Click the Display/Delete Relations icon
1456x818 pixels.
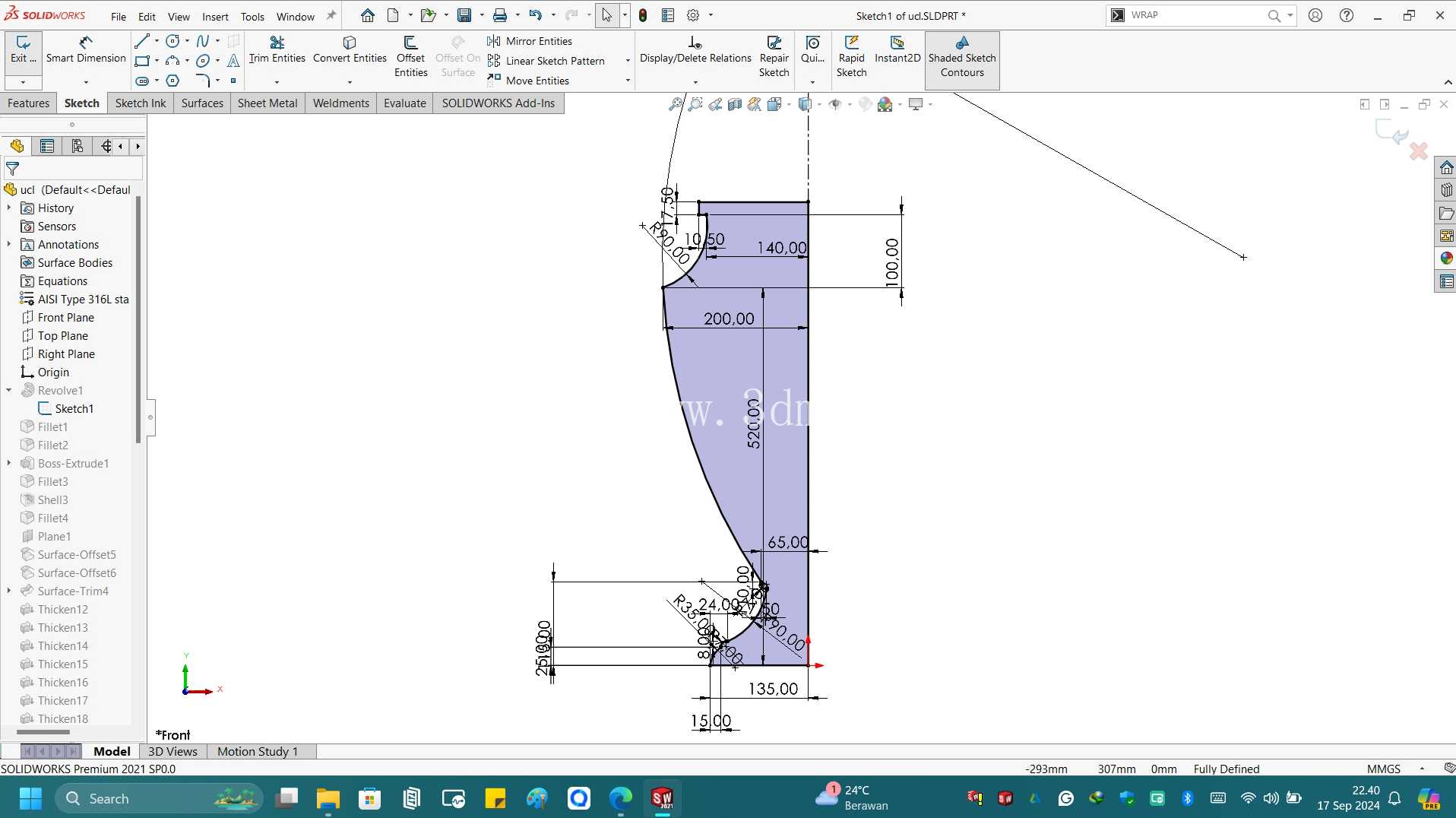pos(695,50)
